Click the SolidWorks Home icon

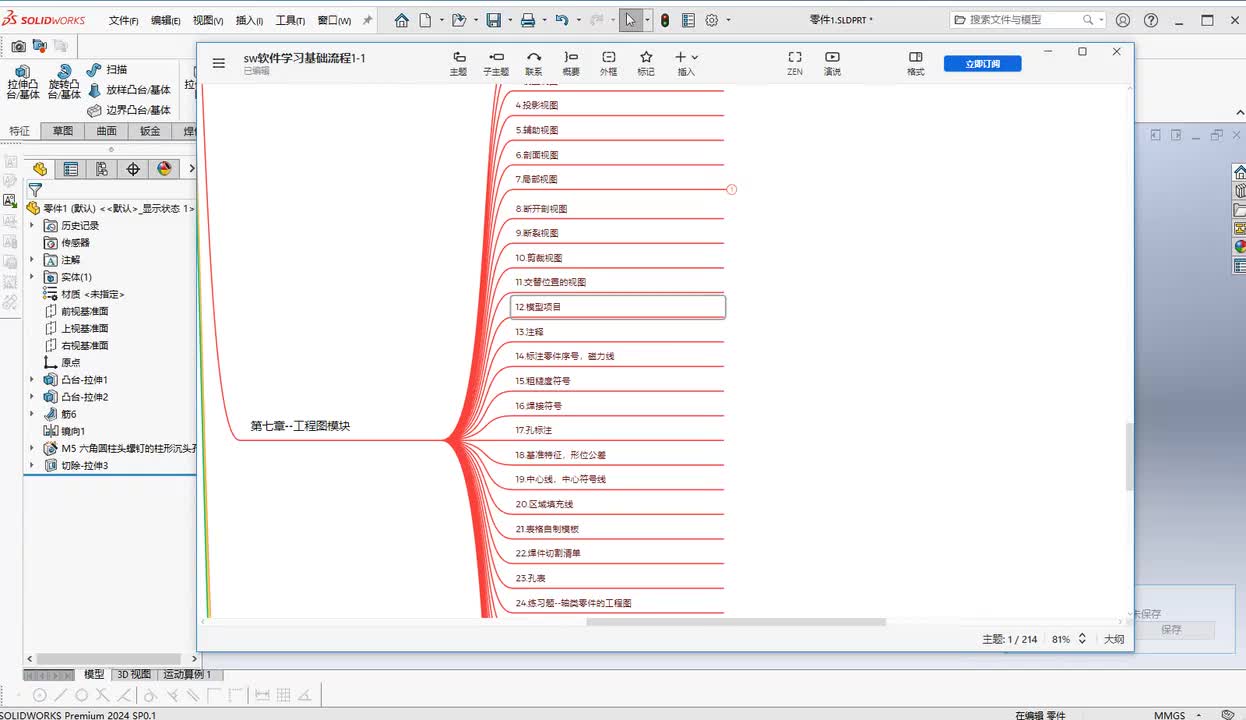[x=401, y=20]
